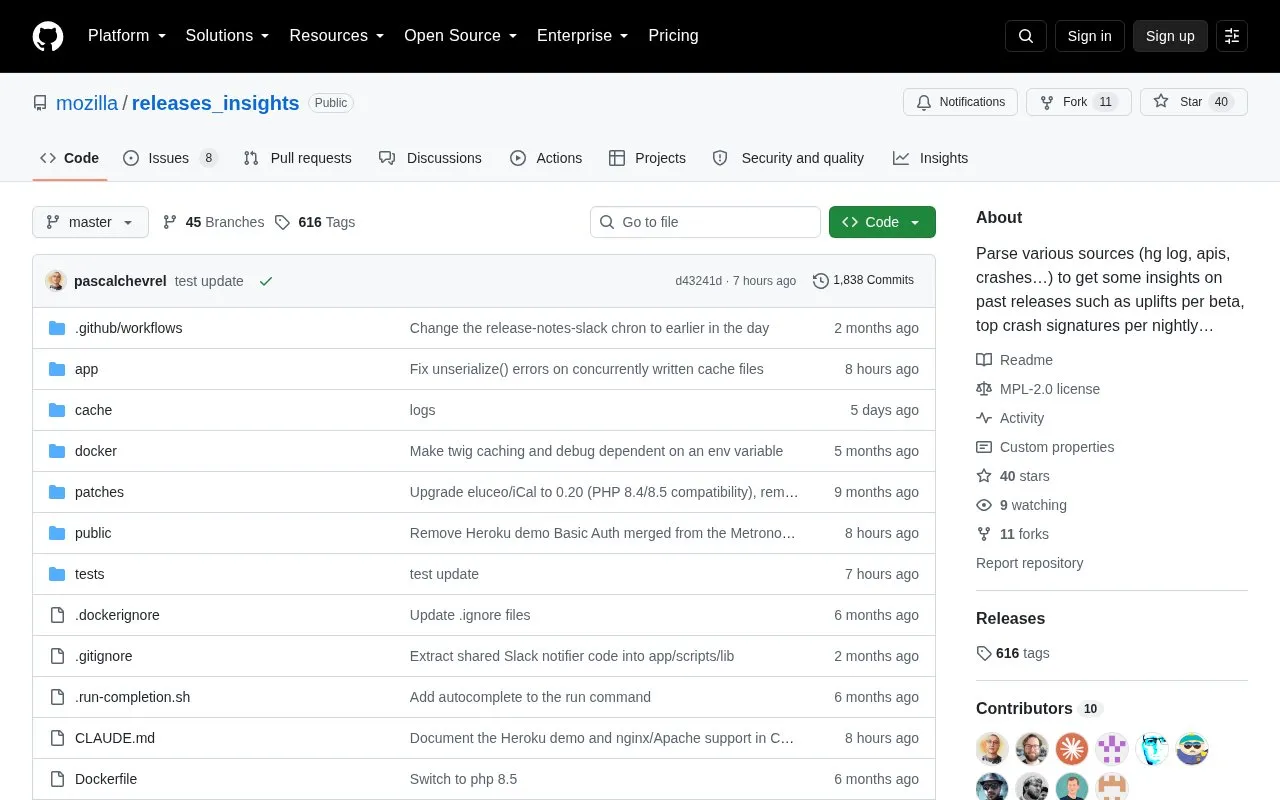Open the 1,838 Commits link
The image size is (1280, 800).
[x=864, y=281]
